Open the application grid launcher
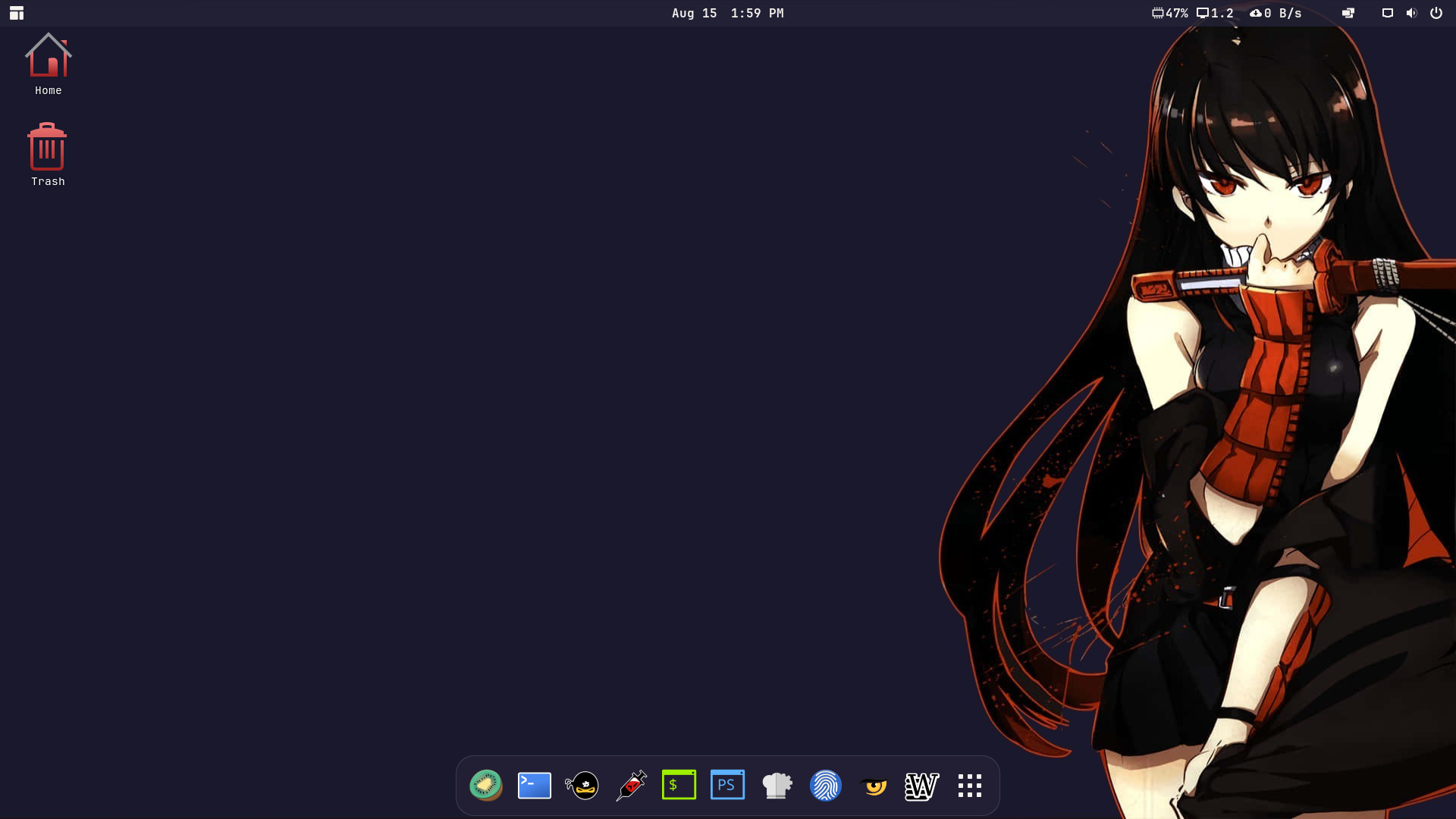Viewport: 1456px width, 819px height. [x=969, y=786]
